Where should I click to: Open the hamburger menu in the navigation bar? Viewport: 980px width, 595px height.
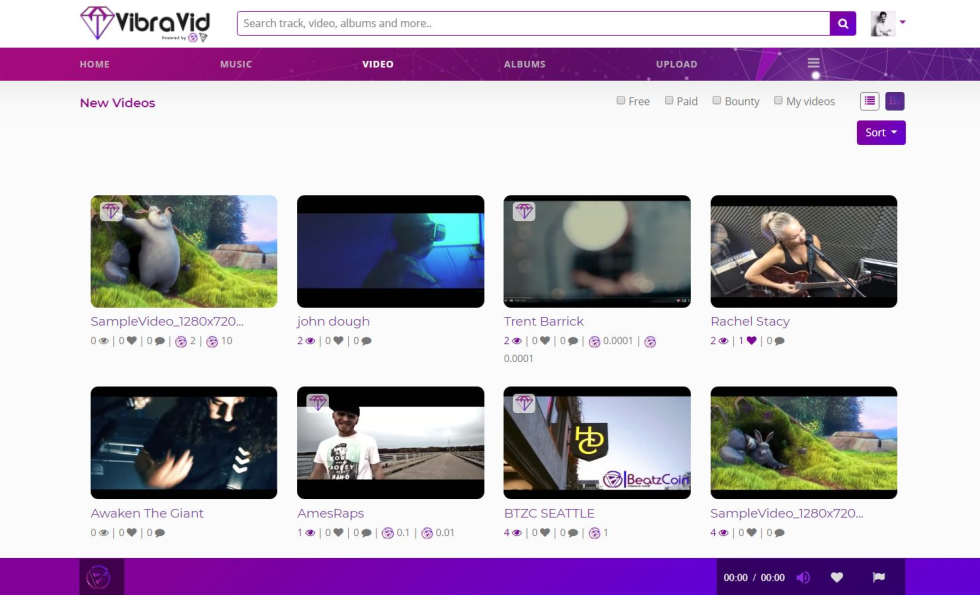813,63
